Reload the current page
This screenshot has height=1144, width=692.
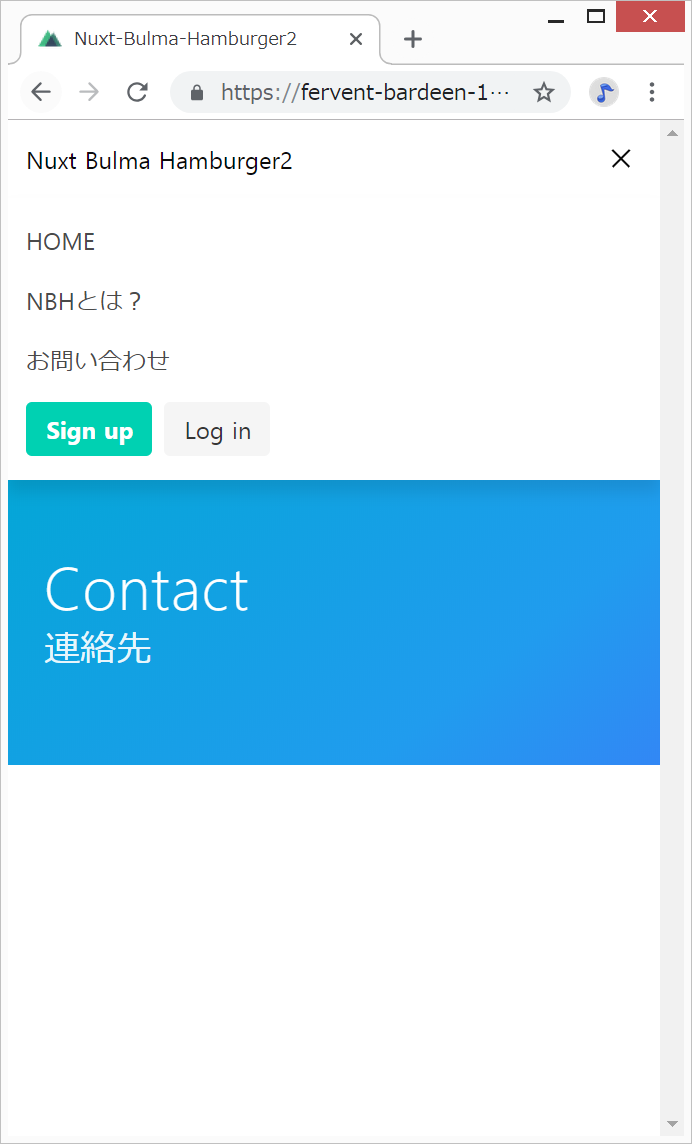[x=137, y=92]
